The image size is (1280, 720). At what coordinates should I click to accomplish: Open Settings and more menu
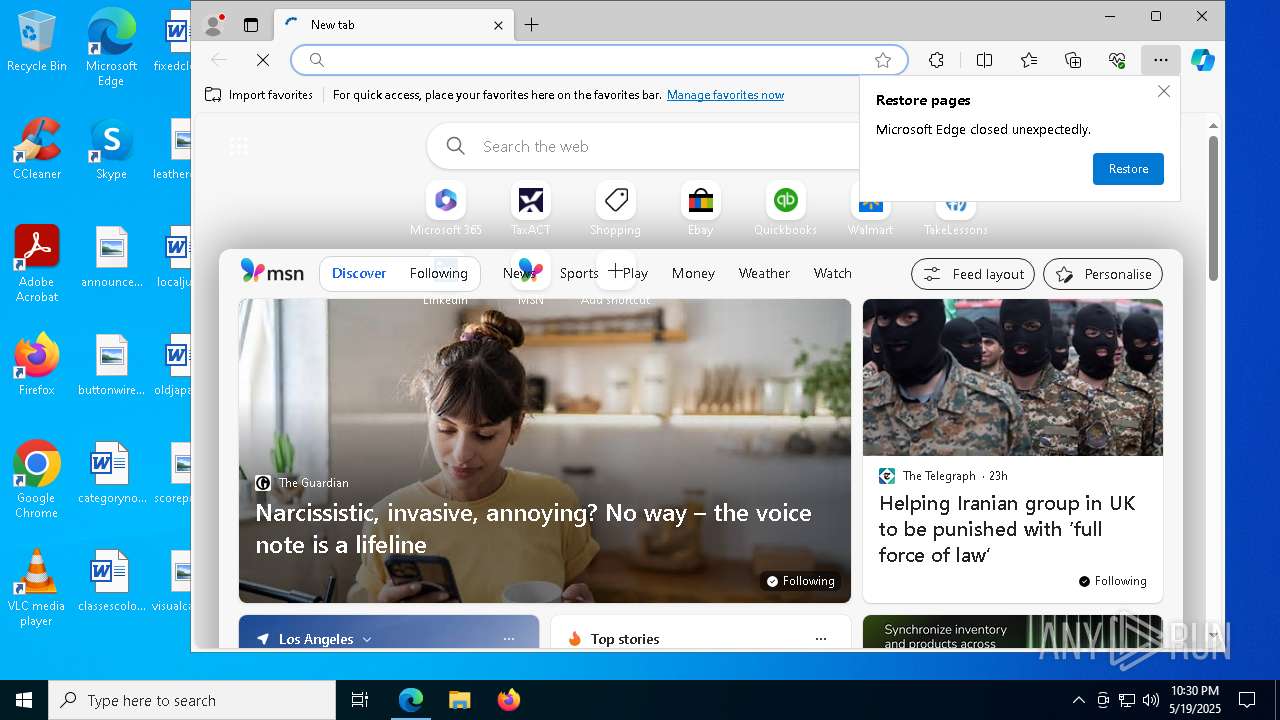(x=1160, y=60)
